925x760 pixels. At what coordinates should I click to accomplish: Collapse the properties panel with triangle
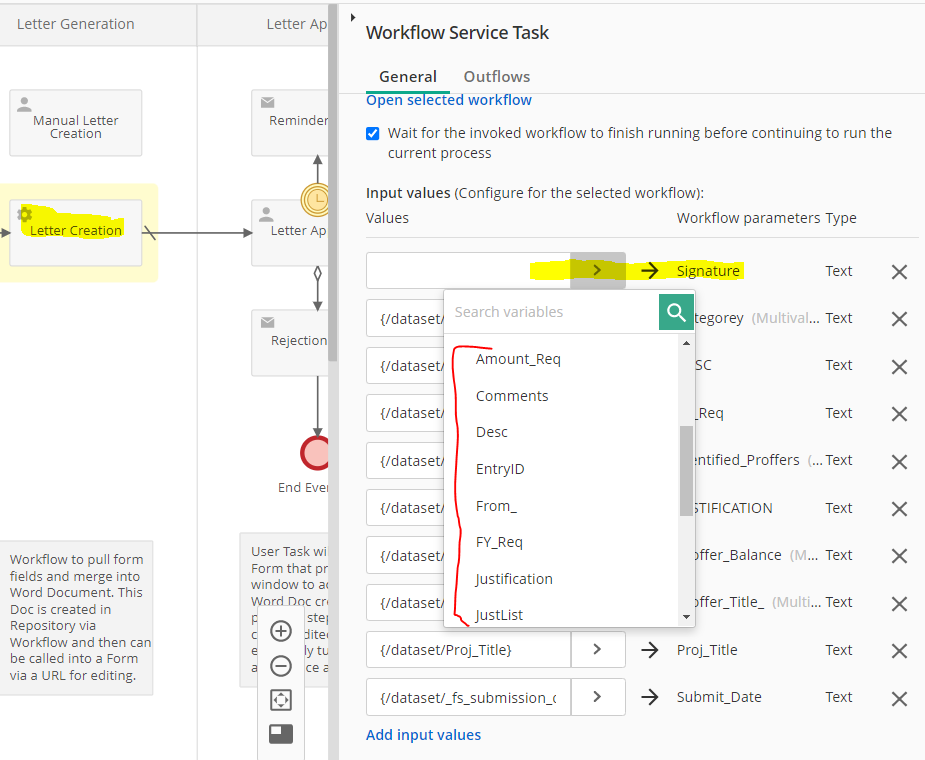[353, 18]
